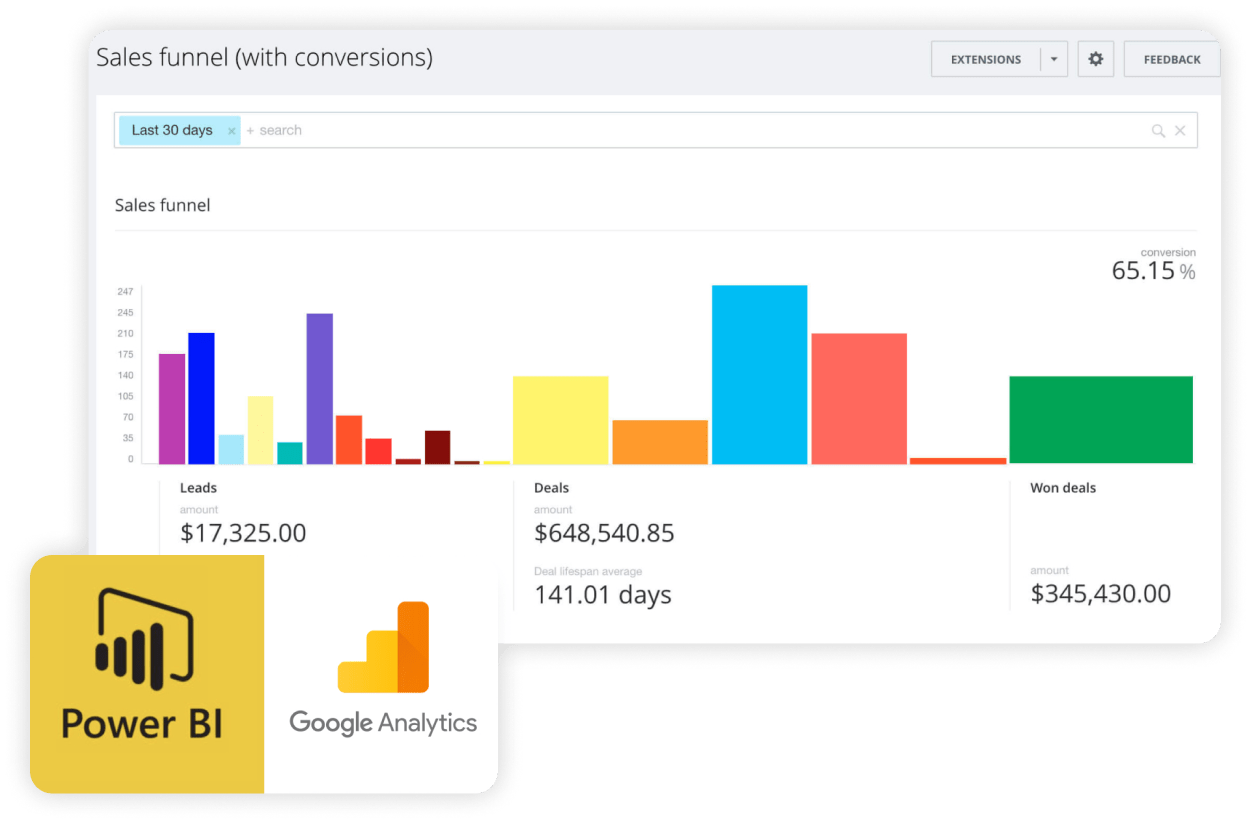
Task: Focus the search input field
Action: pos(700,131)
